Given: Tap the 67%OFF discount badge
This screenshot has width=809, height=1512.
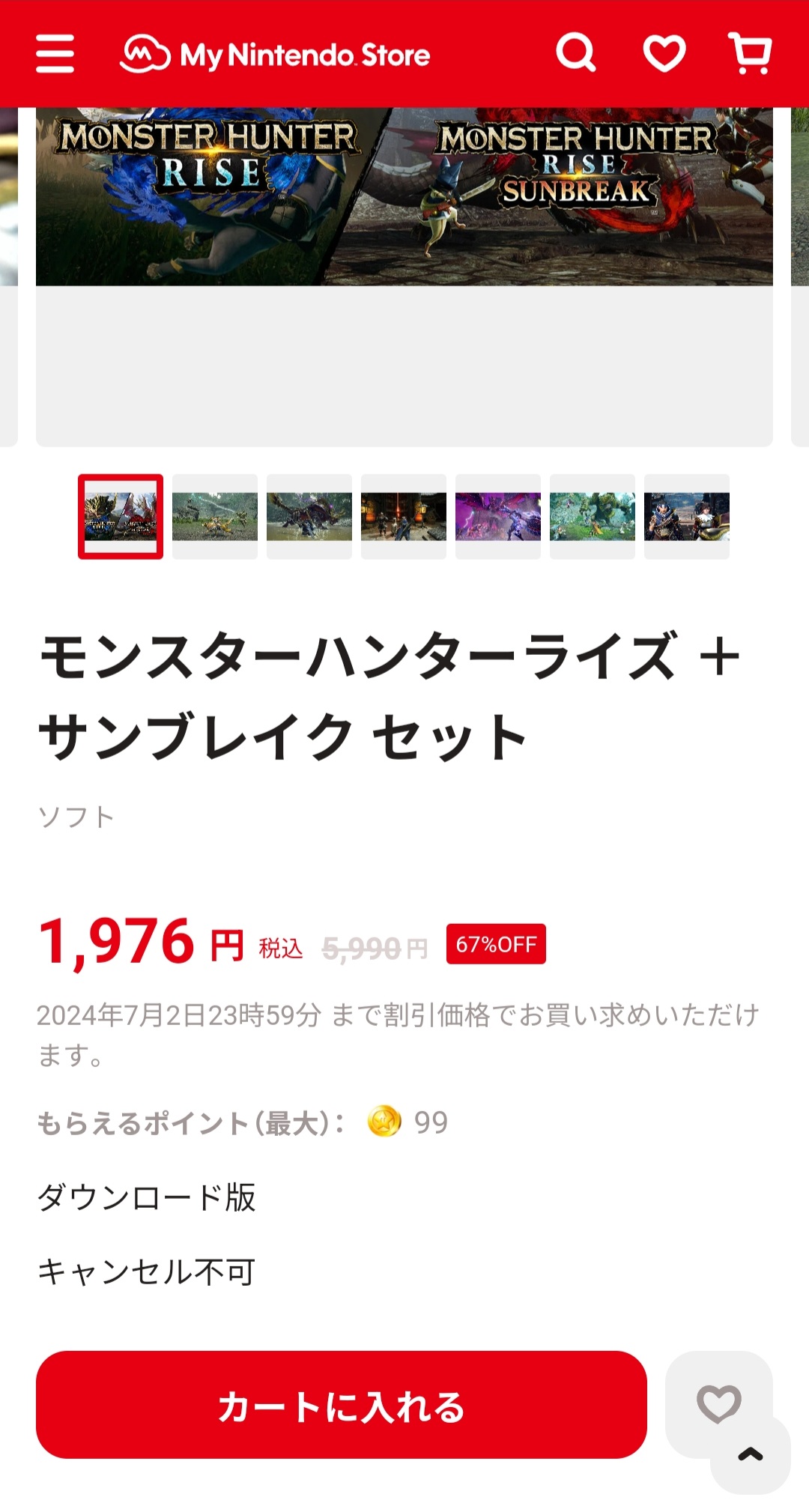Looking at the screenshot, I should pyautogui.click(x=496, y=944).
